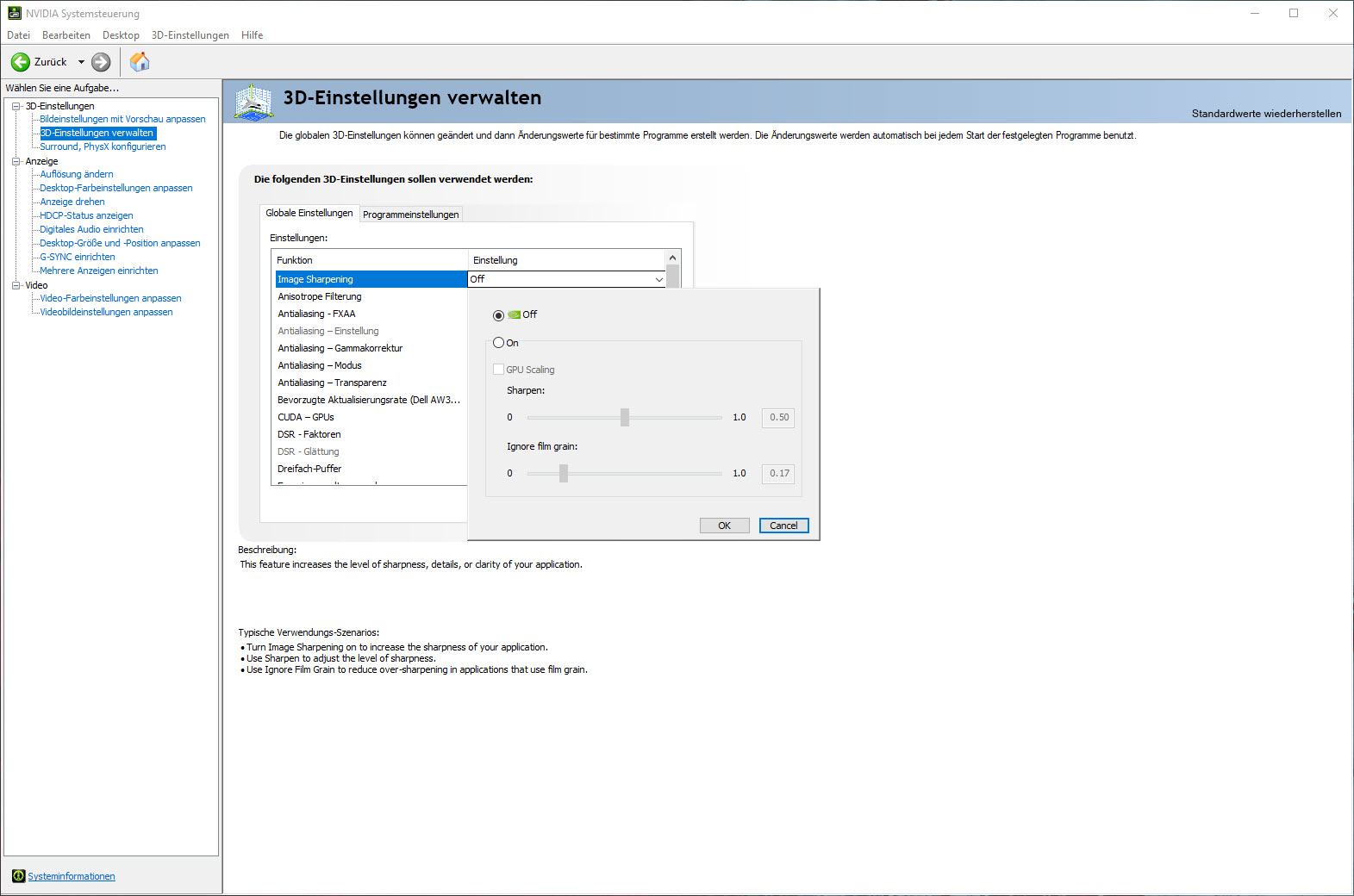This screenshot has width=1354, height=896.
Task: Open the Bearbeiten menu
Action: (x=66, y=35)
